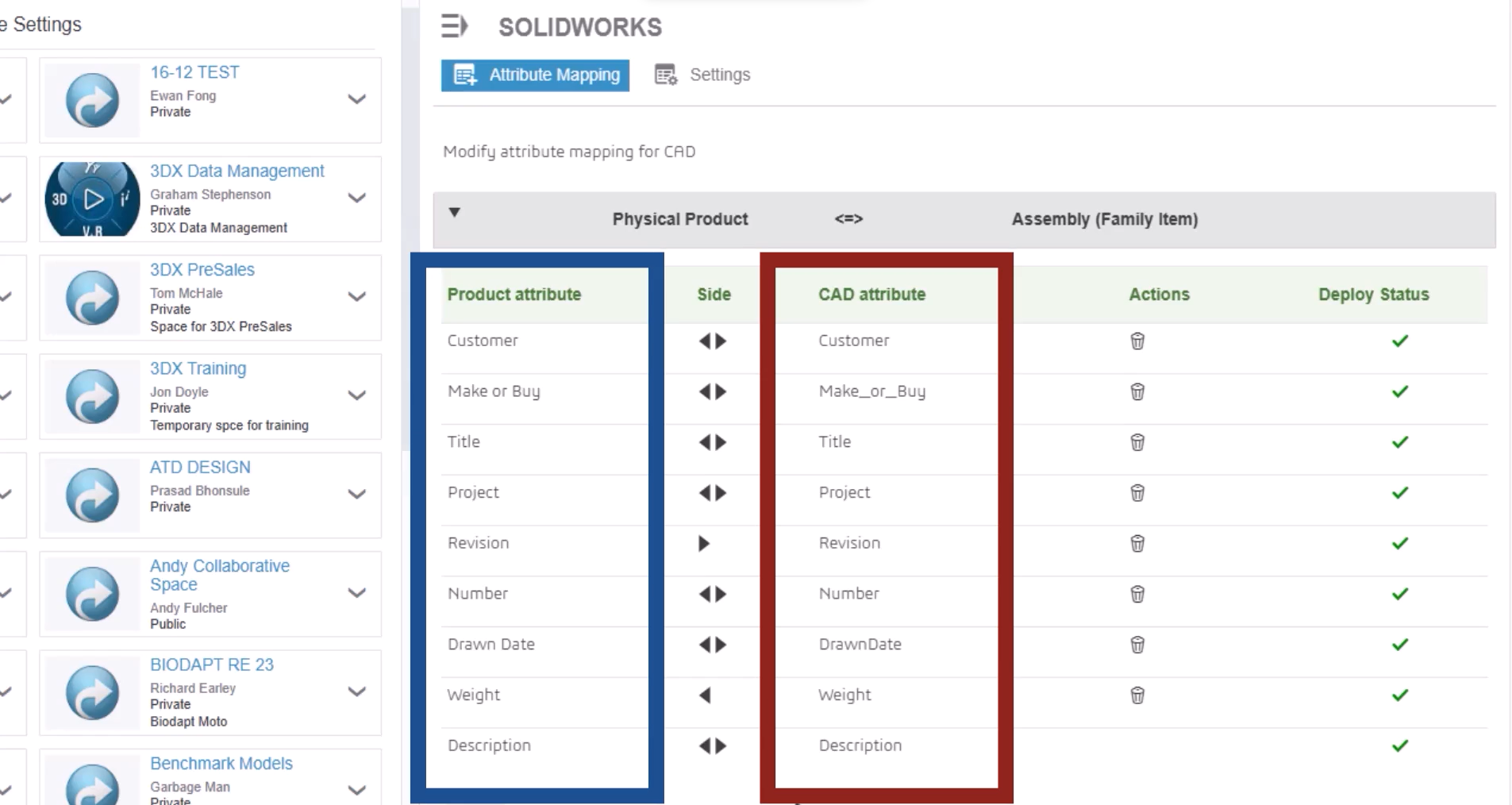The height and width of the screenshot is (805, 1512).
Task: Click the 3DX Training space thumbnail
Action: tap(92, 396)
